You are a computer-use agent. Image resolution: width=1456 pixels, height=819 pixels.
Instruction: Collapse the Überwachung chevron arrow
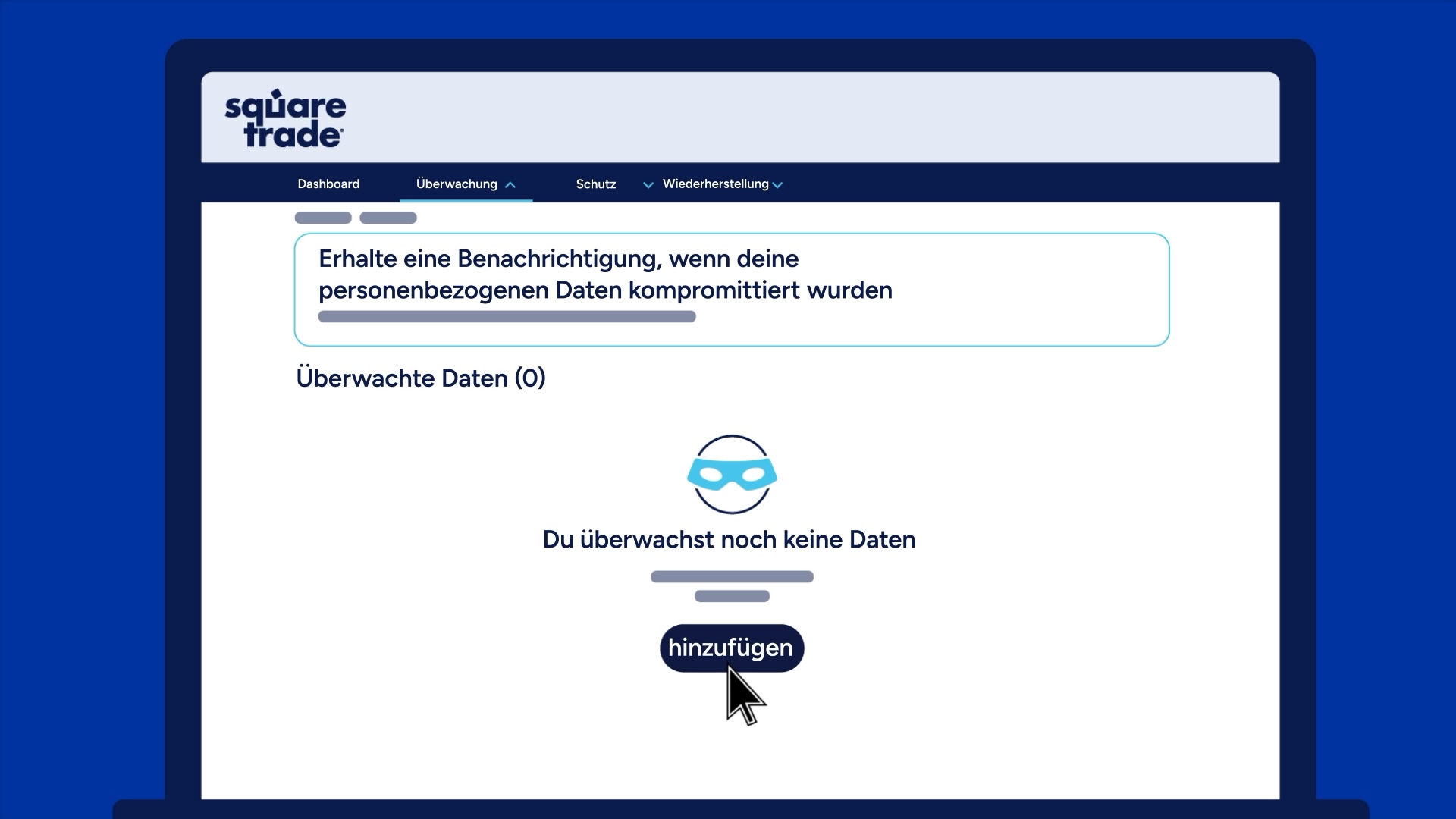[x=510, y=185]
